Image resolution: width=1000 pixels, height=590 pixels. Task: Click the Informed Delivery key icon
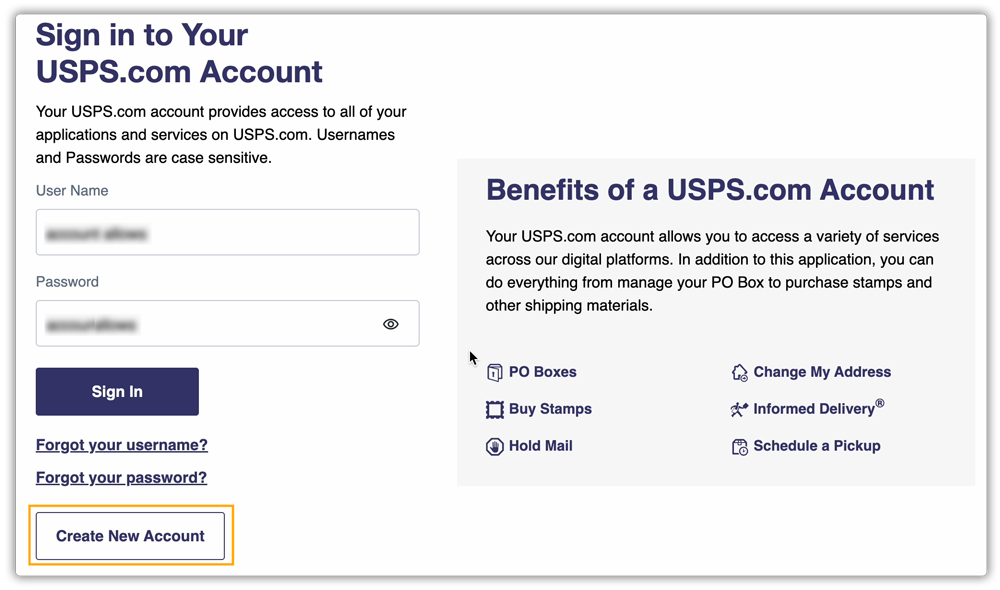click(737, 409)
